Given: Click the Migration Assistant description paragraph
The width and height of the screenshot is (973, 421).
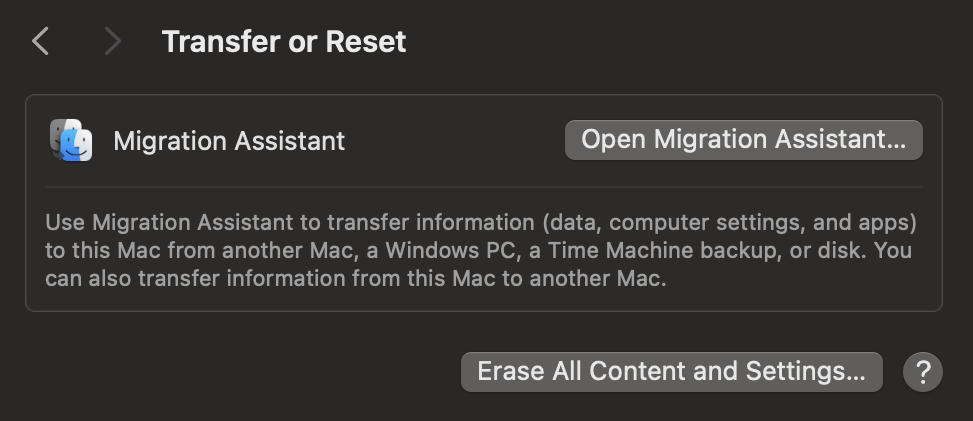Looking at the screenshot, I should (480, 250).
